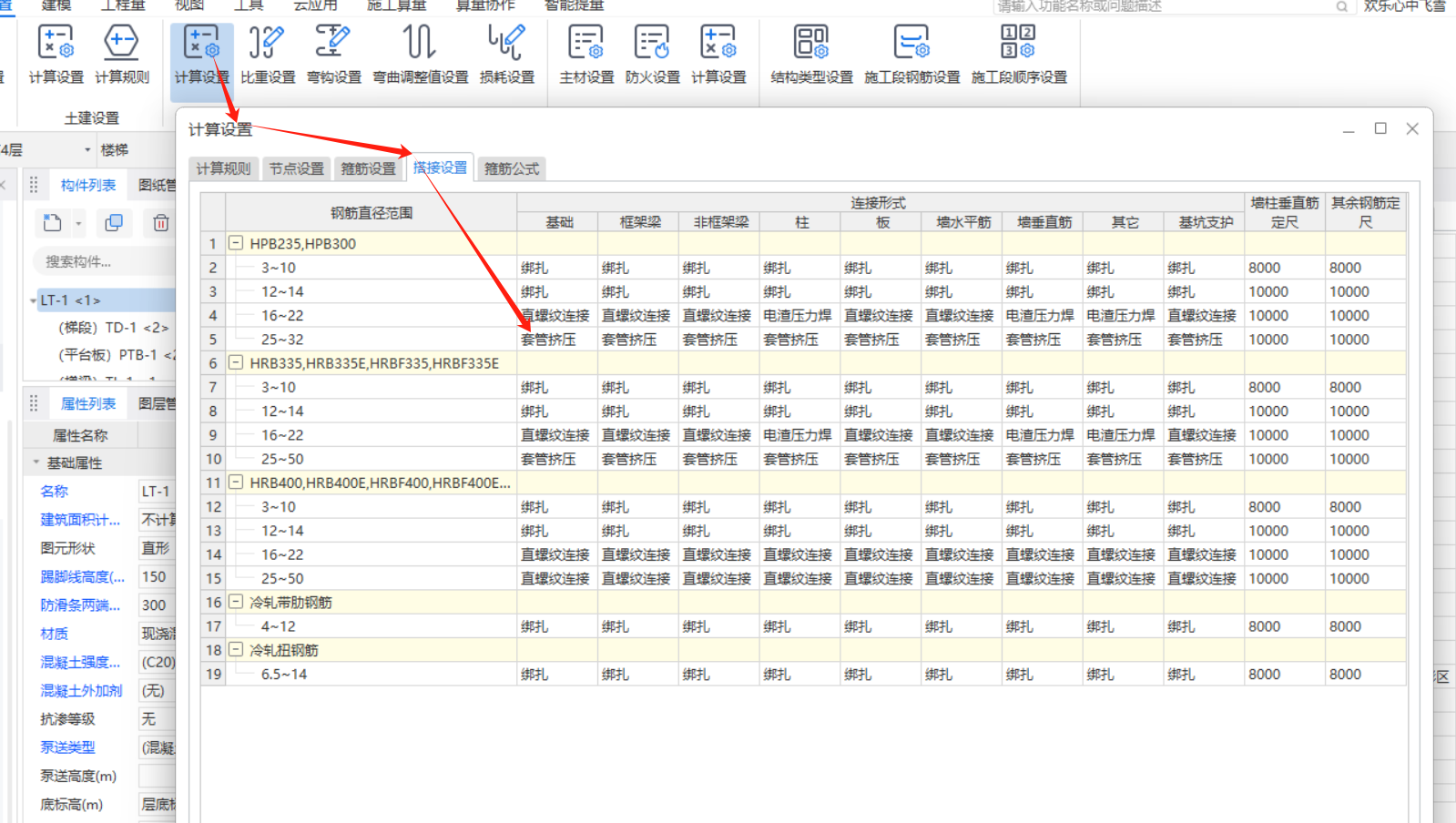1456x823 pixels.
Task: Open 施工段钢筋设置 from the ribbon
Action: click(x=911, y=55)
